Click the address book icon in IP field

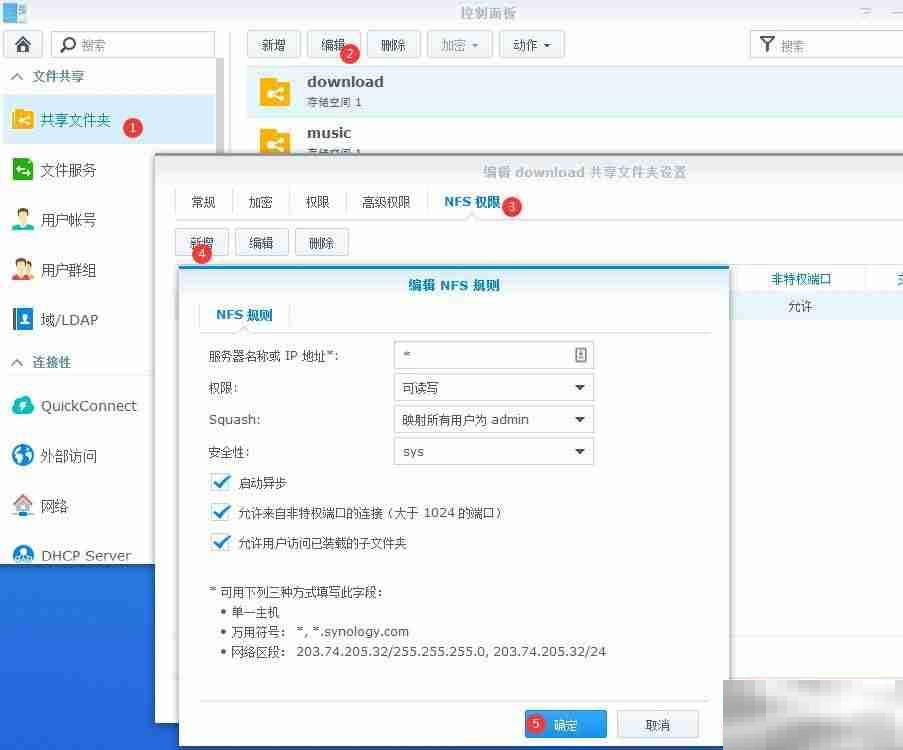click(580, 355)
